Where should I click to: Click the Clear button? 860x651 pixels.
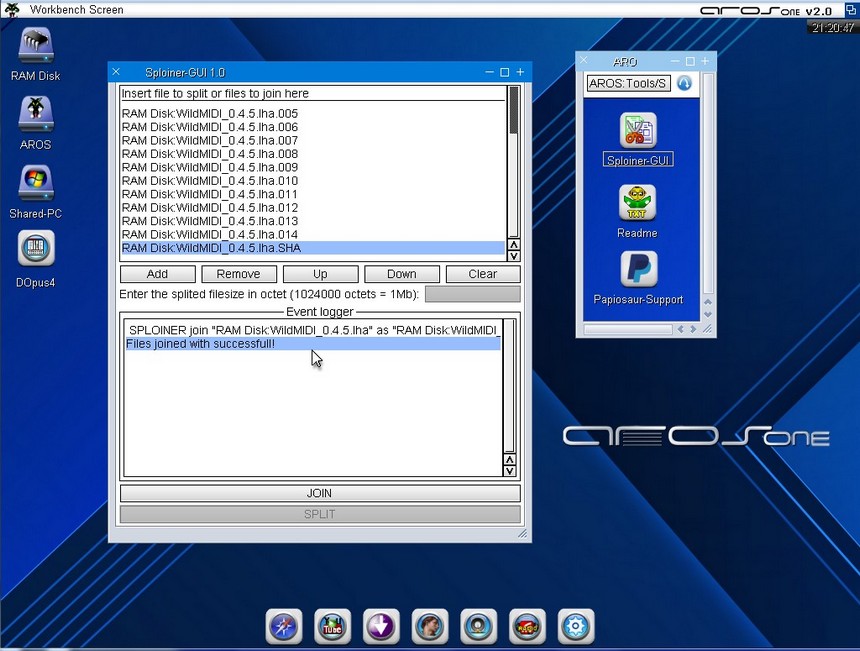[x=483, y=274]
